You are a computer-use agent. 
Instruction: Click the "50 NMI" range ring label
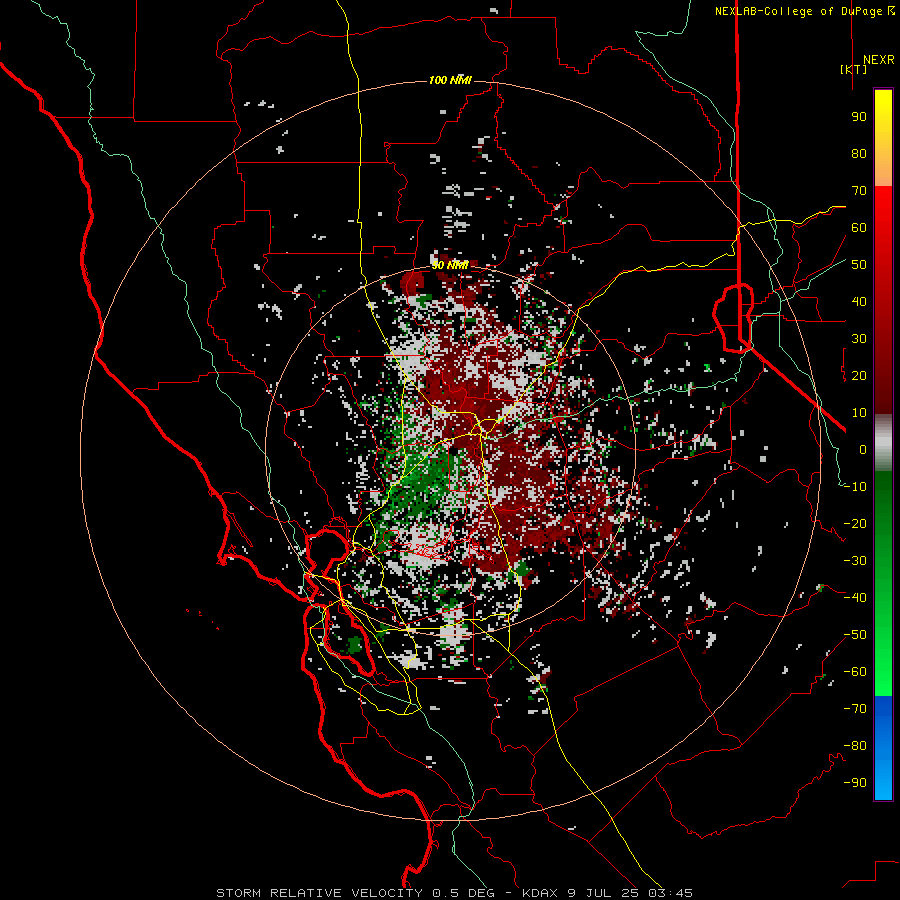(x=451, y=265)
